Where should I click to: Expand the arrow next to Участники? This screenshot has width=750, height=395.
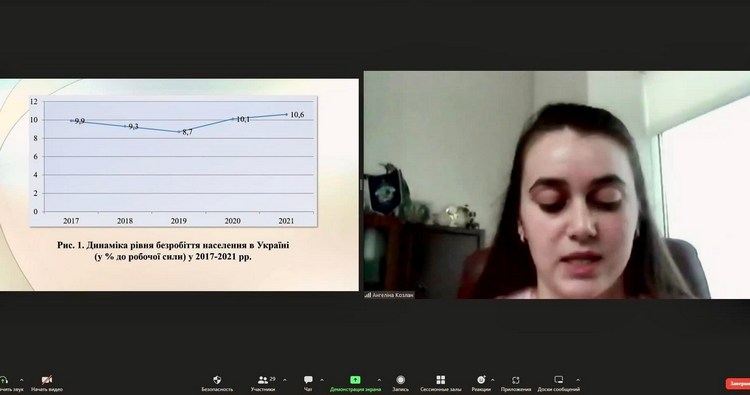(285, 381)
